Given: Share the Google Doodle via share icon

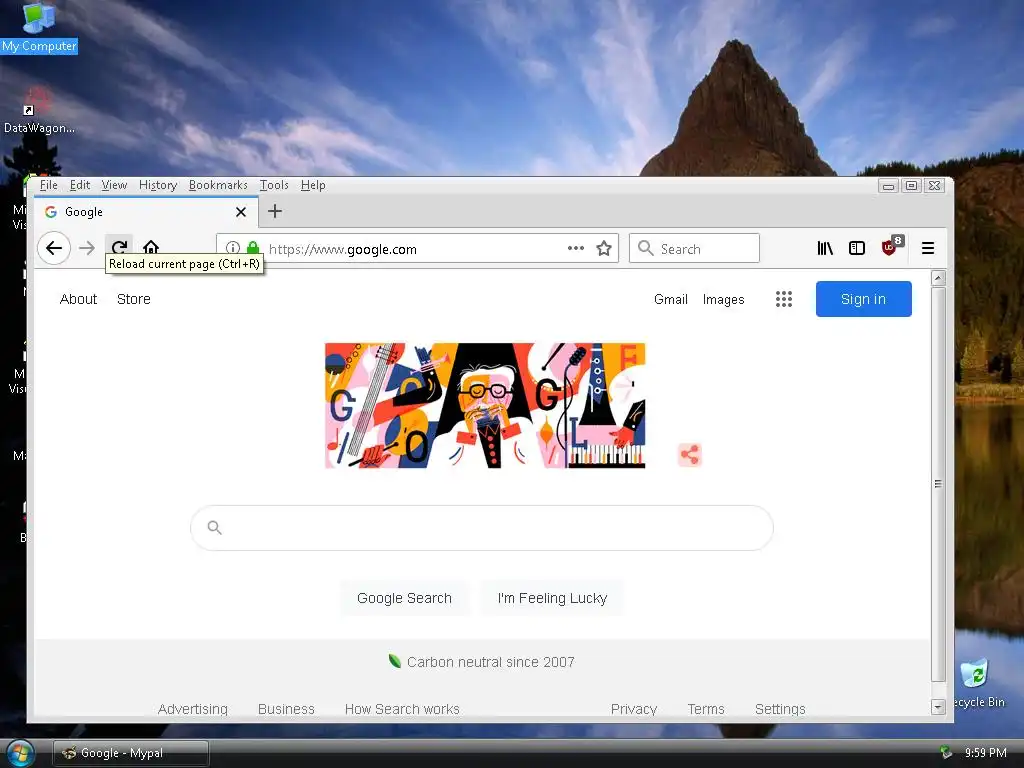Looking at the screenshot, I should 690,455.
